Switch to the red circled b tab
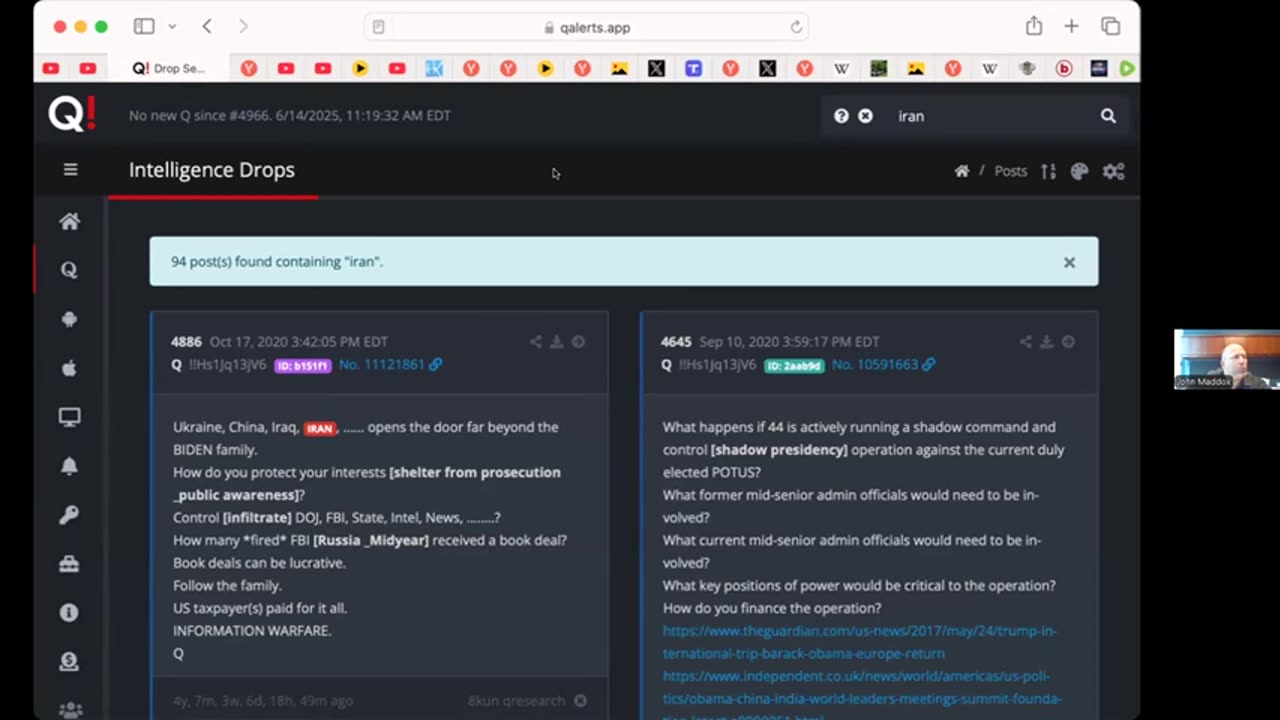The width and height of the screenshot is (1280, 720). pyautogui.click(x=1064, y=69)
